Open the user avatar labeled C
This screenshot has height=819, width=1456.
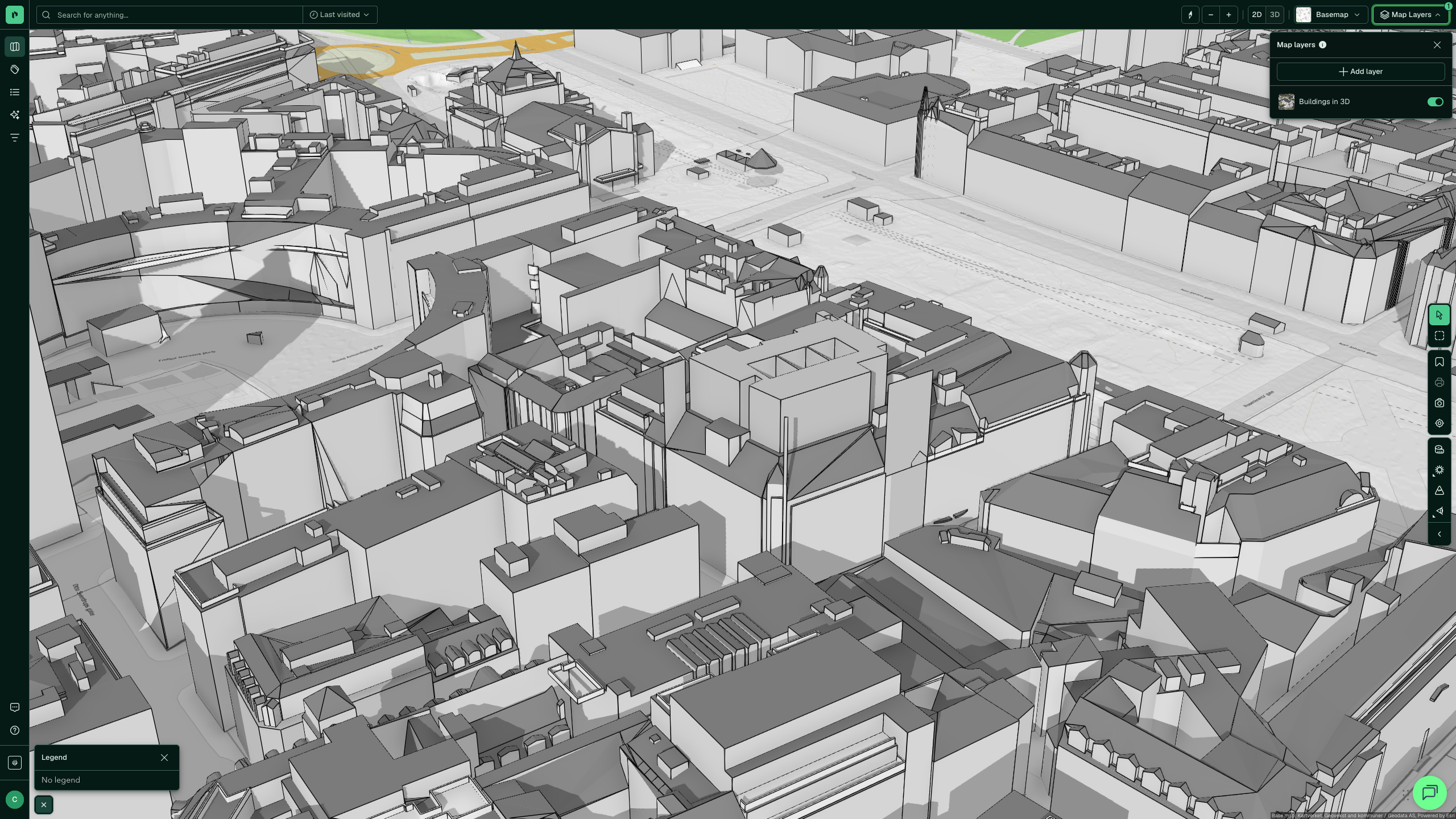click(x=15, y=799)
